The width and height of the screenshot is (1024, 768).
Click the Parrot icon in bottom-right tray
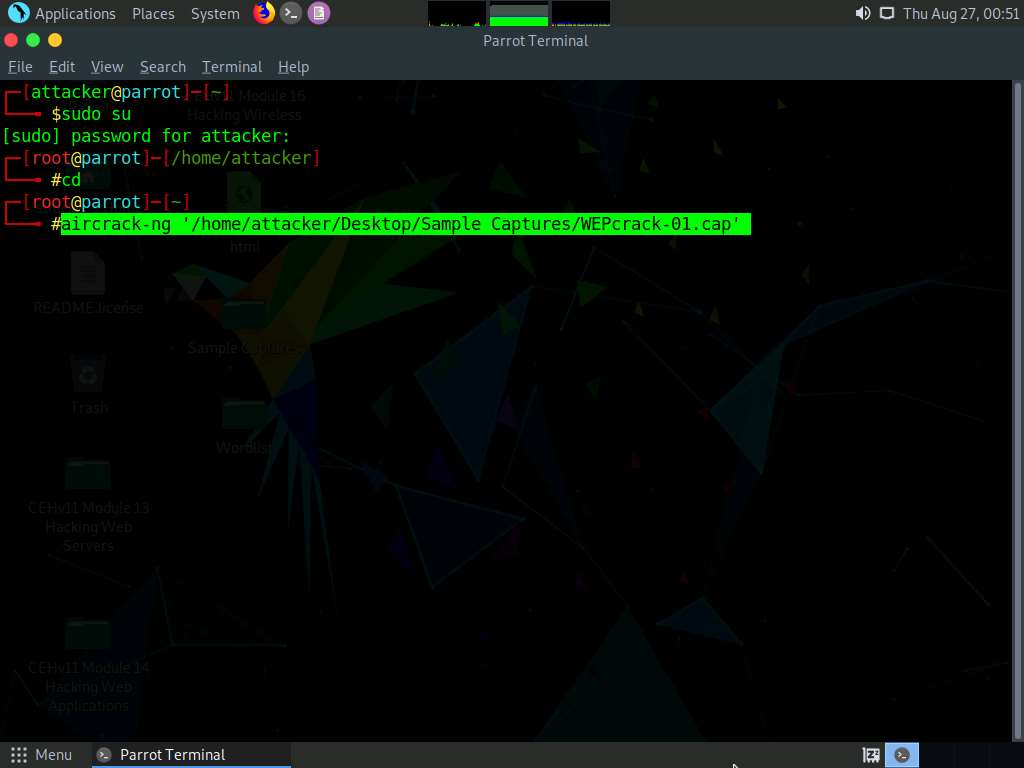pos(902,754)
